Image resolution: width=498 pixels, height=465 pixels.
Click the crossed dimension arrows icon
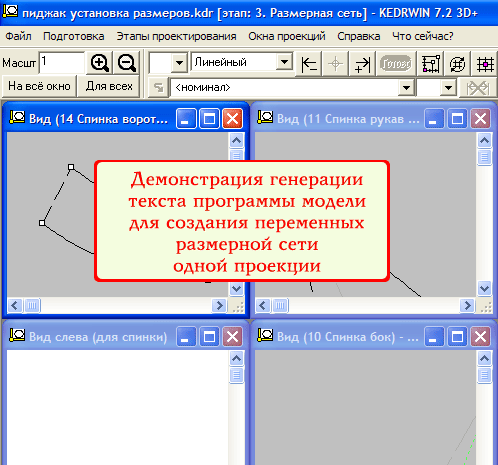[478, 88]
